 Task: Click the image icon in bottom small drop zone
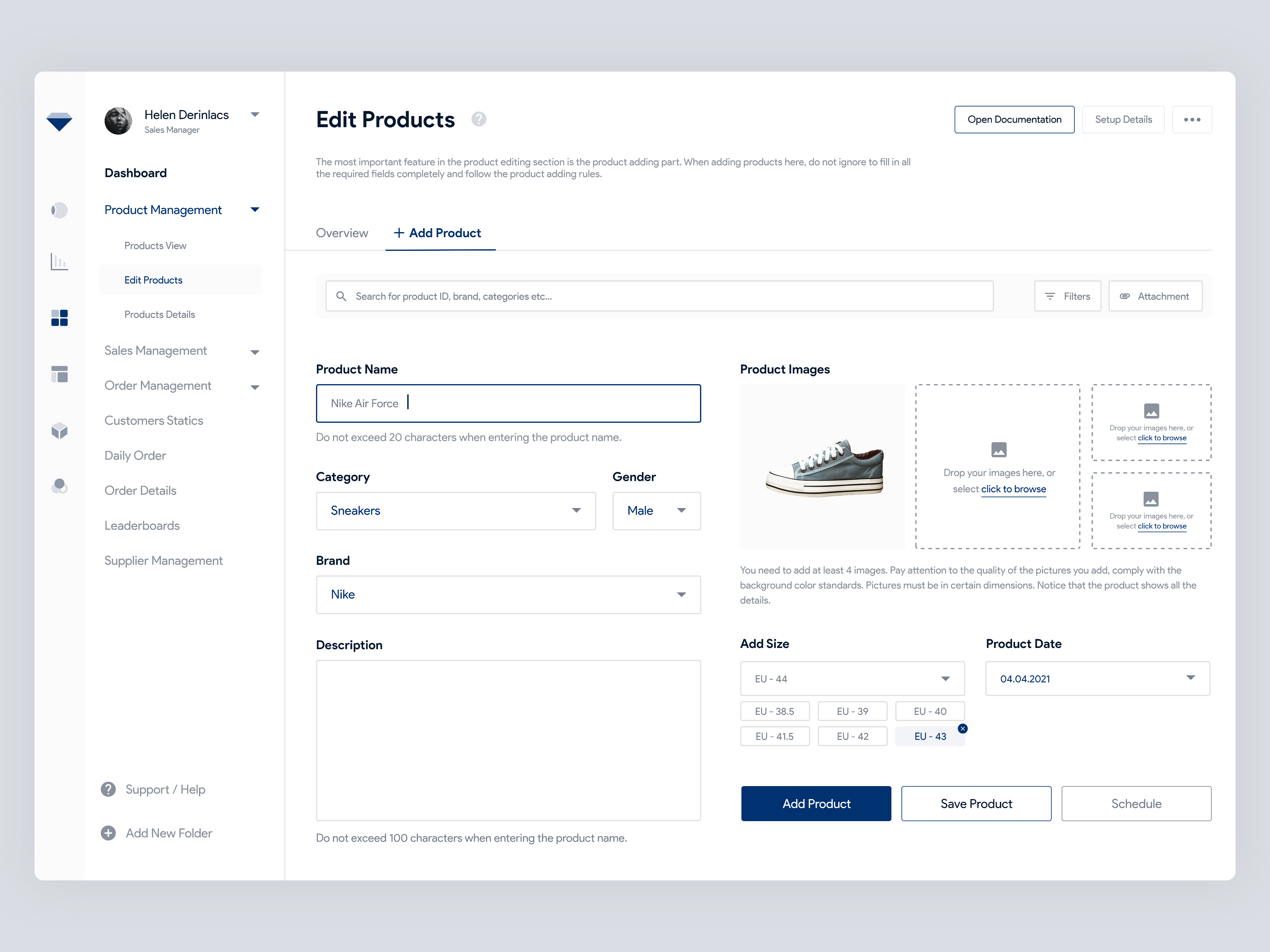pyautogui.click(x=1151, y=499)
